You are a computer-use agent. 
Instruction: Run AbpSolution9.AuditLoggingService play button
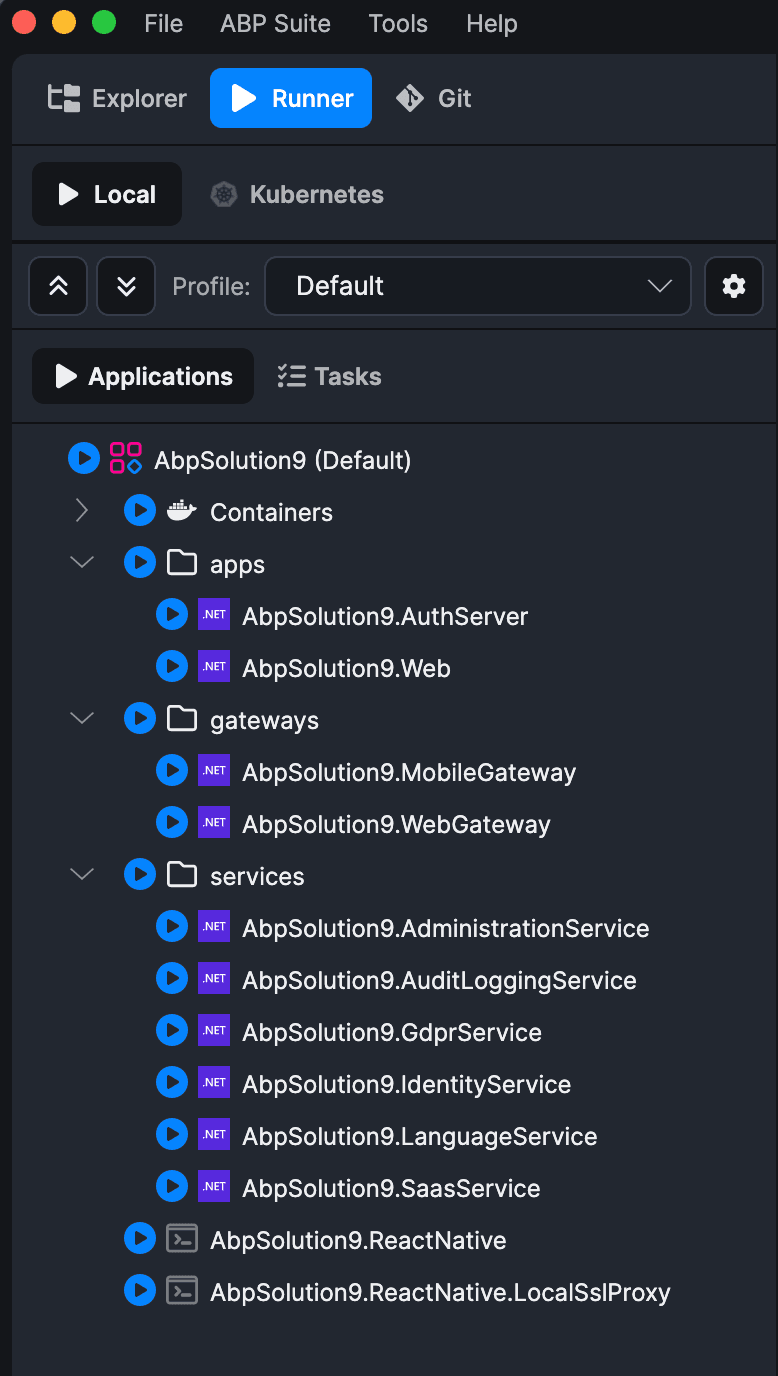(x=172, y=980)
